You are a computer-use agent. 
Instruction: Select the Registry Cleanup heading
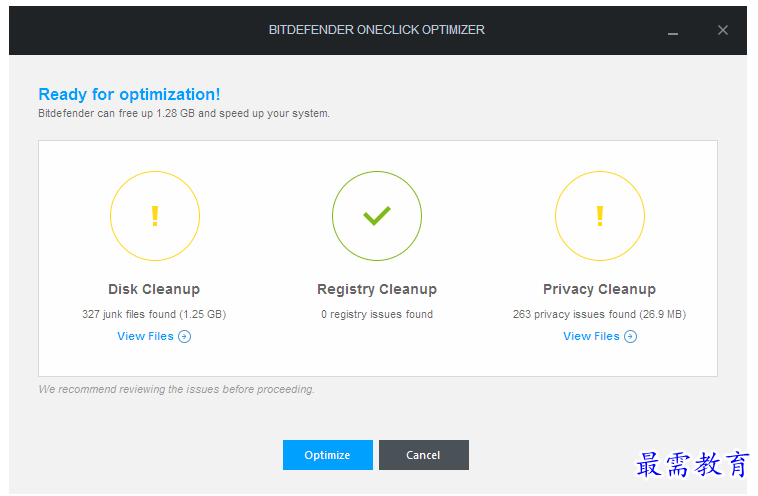(x=377, y=289)
